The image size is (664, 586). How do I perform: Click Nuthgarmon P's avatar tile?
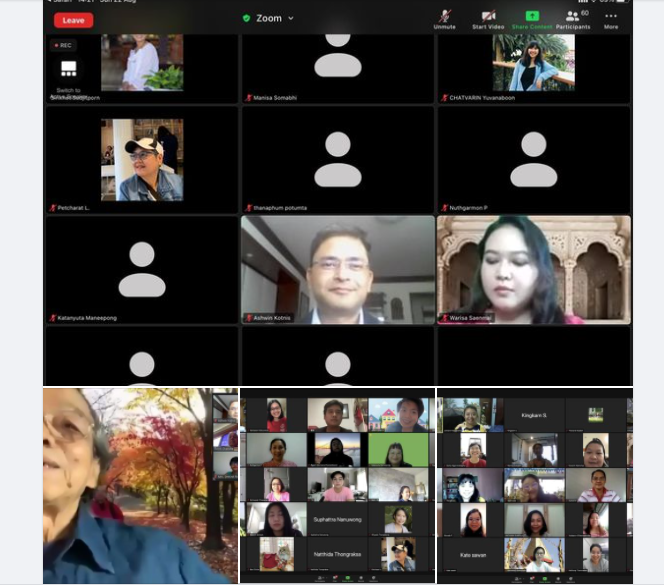(x=533, y=160)
